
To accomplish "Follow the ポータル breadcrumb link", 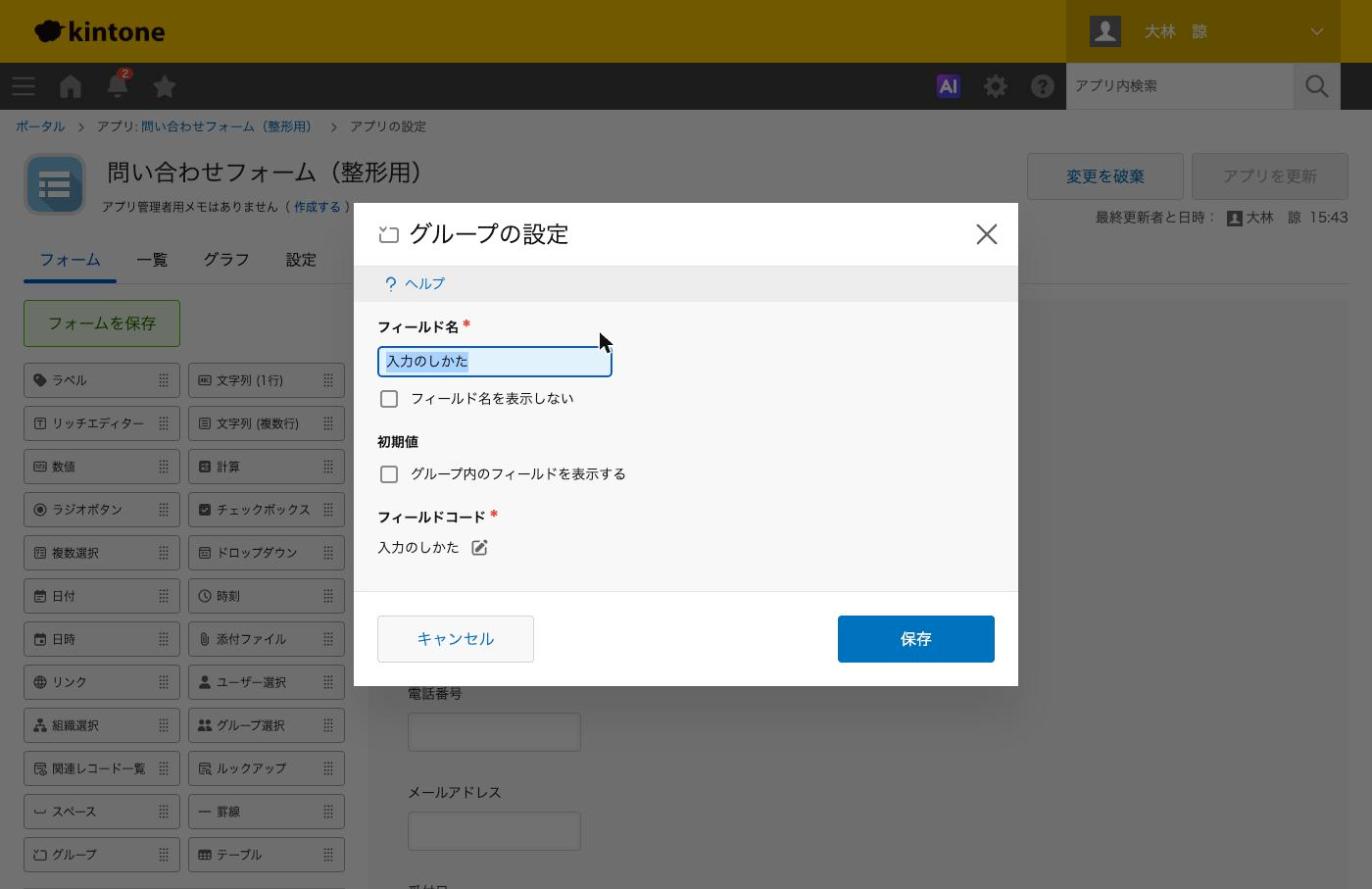I will (x=40, y=127).
